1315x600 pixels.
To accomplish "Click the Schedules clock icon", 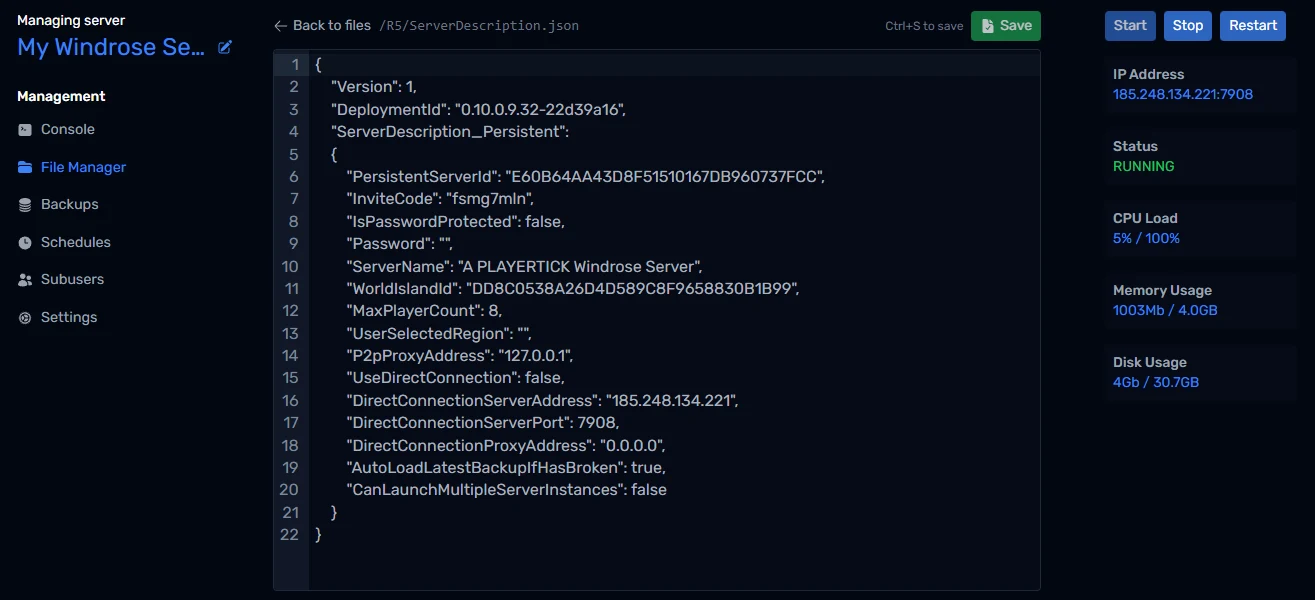I will 25,242.
